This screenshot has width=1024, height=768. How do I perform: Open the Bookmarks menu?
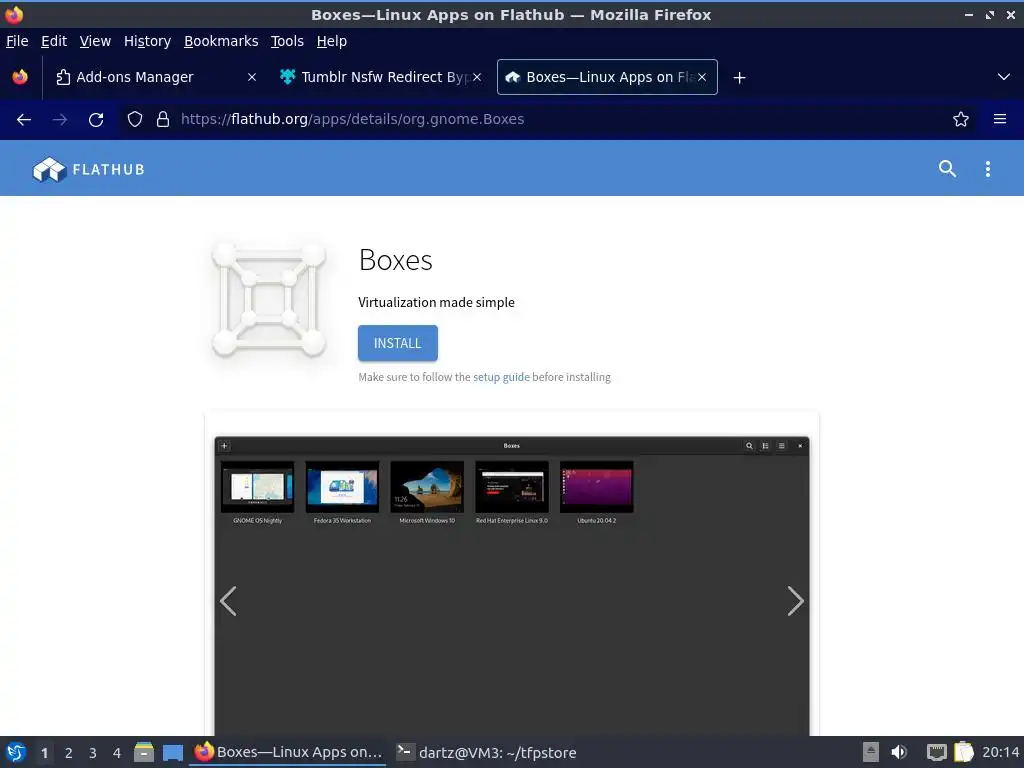tap(221, 41)
